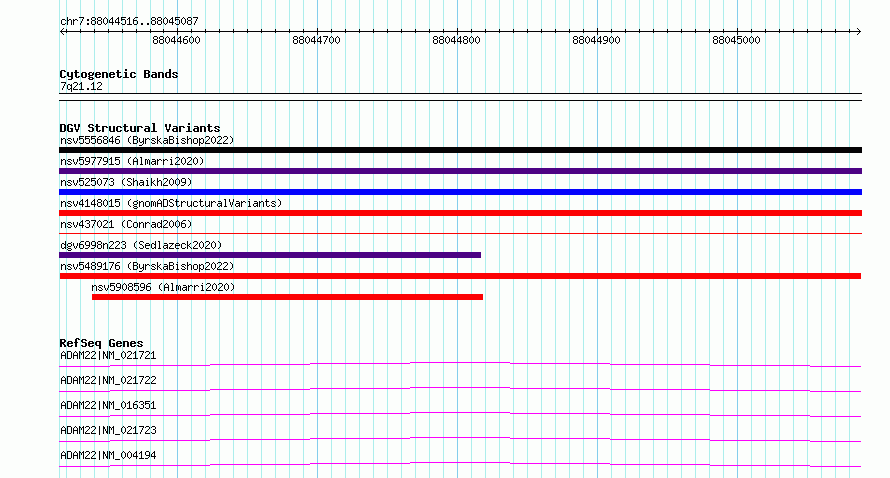
Task: Click the magenta ADAM22|NM_021721 transcript line
Action: (460, 363)
